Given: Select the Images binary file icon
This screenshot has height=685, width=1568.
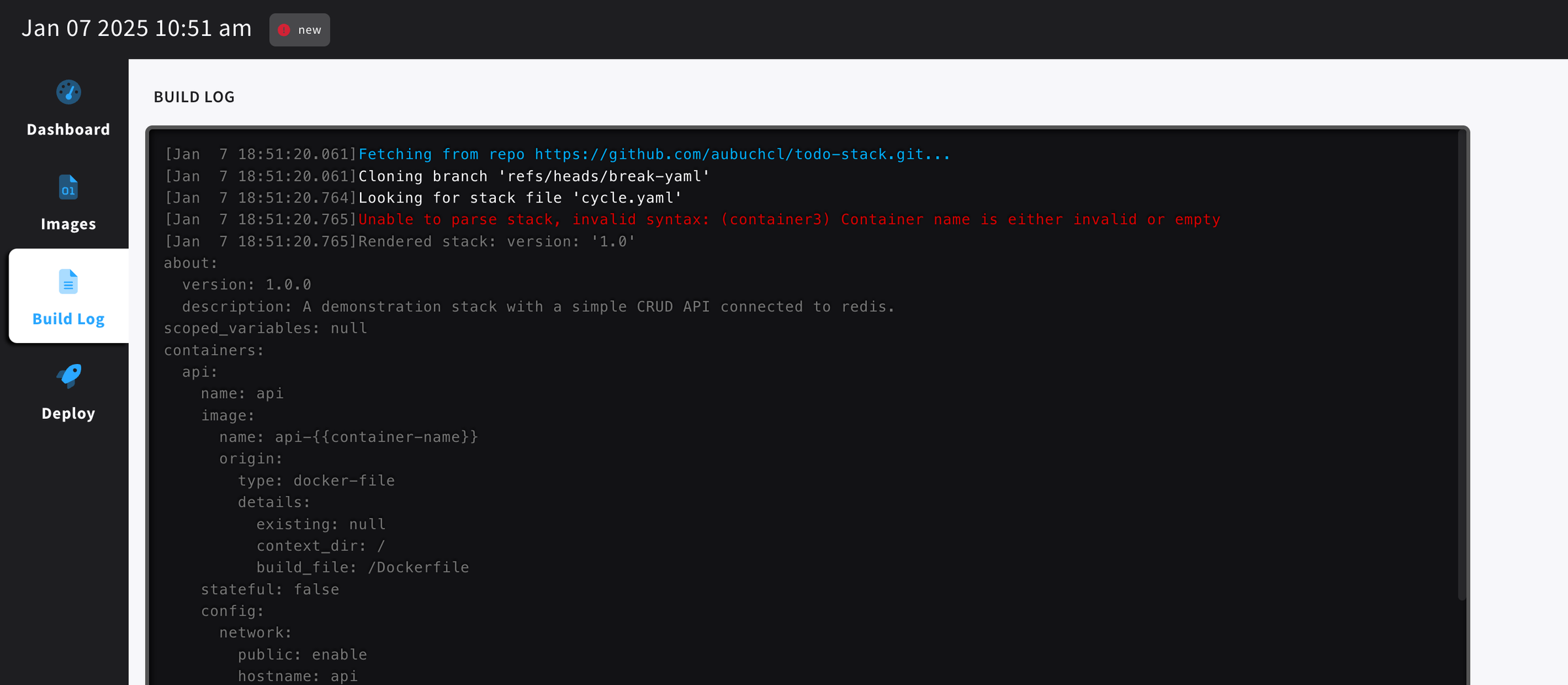Looking at the screenshot, I should click(69, 187).
